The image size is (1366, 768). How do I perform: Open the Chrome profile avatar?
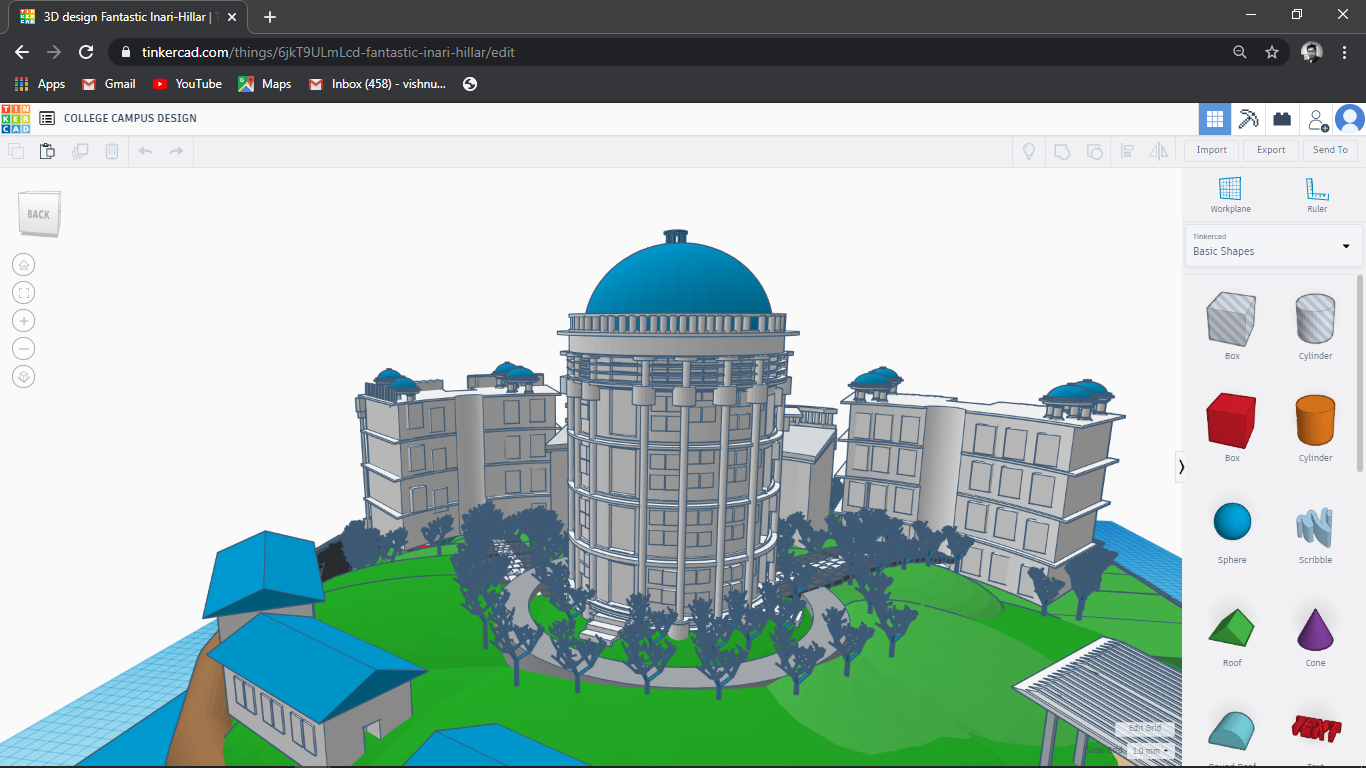[1312, 52]
